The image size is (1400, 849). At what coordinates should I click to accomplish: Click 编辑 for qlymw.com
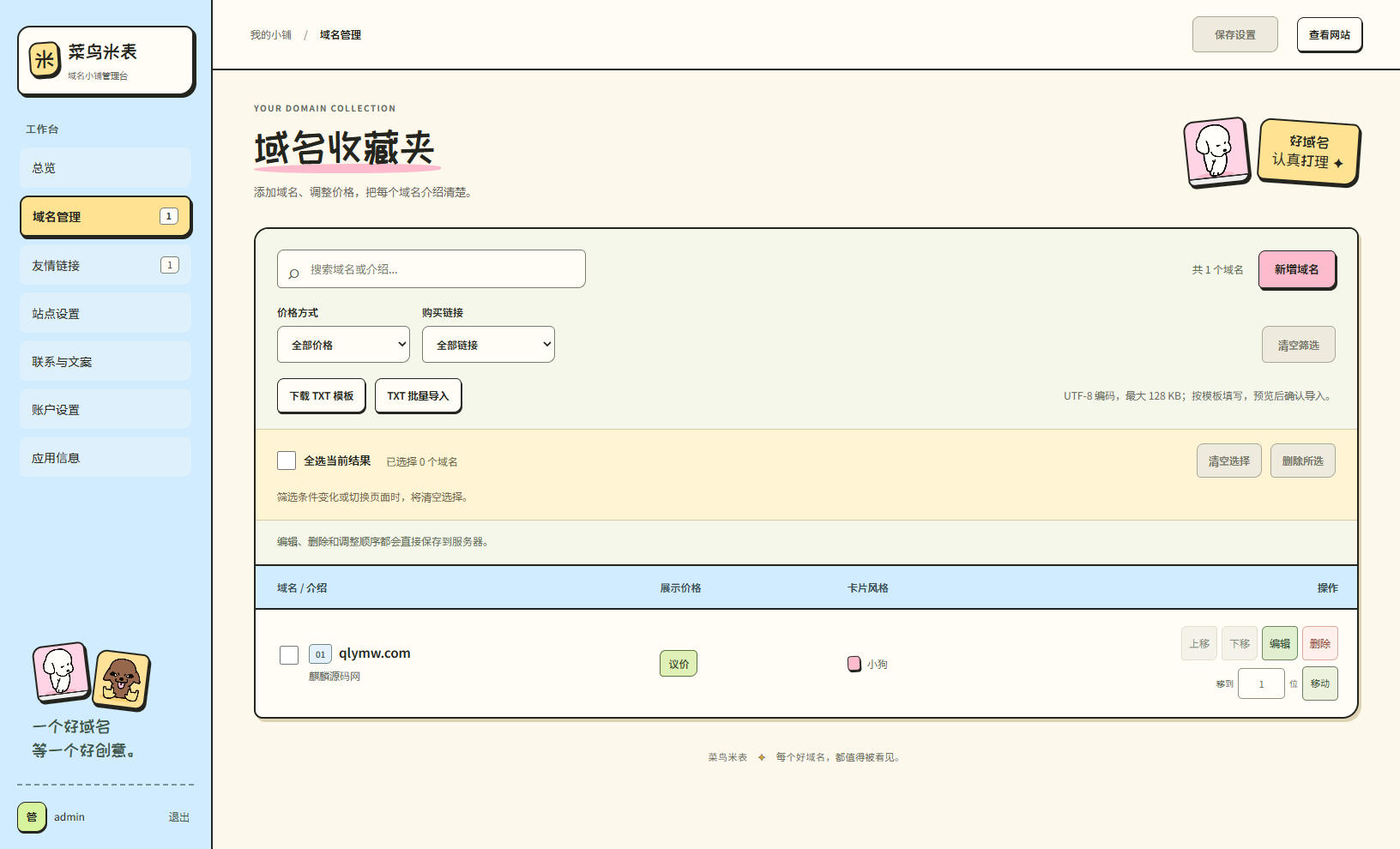(x=1280, y=643)
